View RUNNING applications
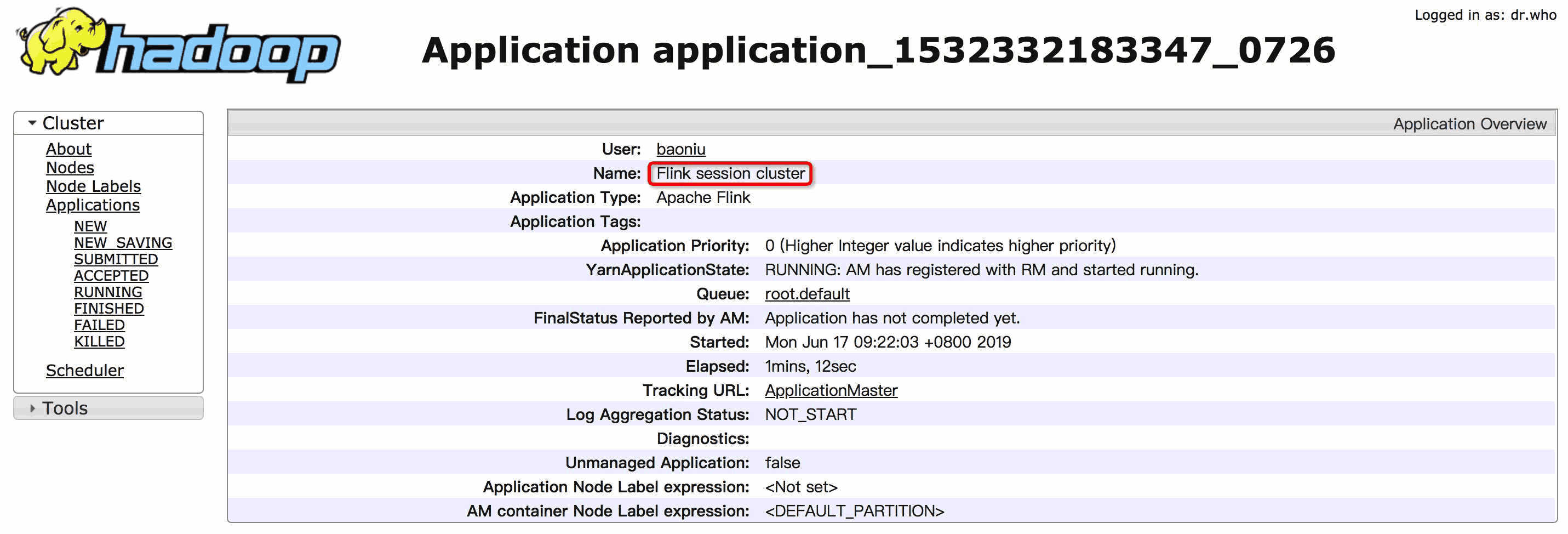This screenshot has height=534, width=1568. coord(108,292)
